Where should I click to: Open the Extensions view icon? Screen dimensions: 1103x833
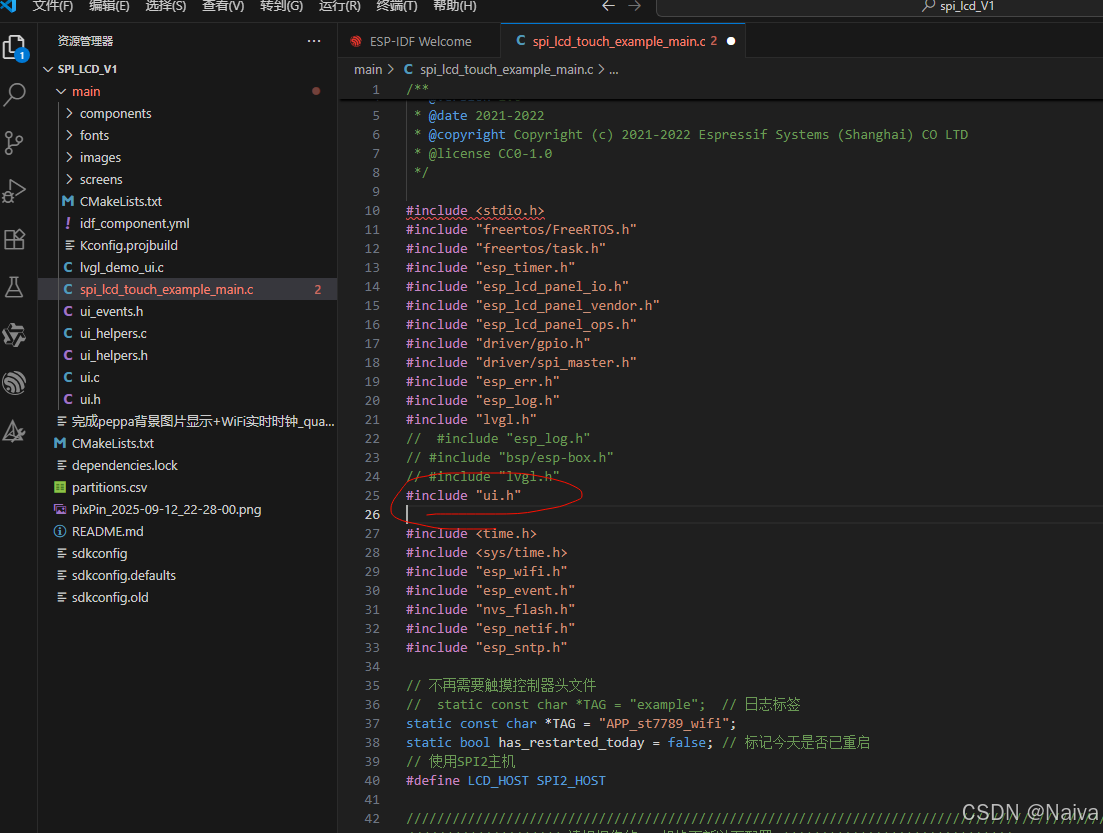click(x=14, y=239)
